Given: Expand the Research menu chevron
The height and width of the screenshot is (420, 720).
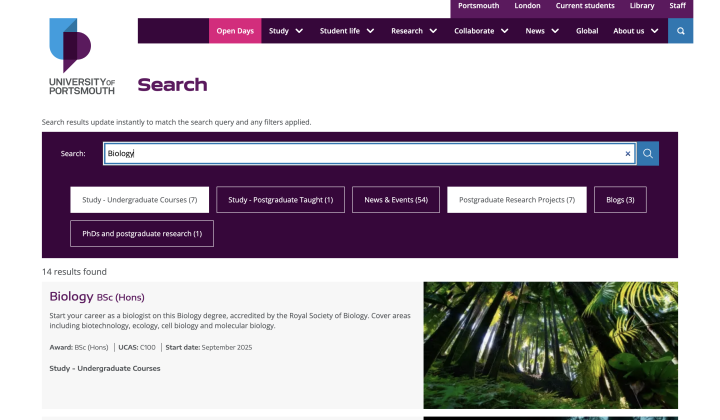Looking at the screenshot, I should [433, 31].
